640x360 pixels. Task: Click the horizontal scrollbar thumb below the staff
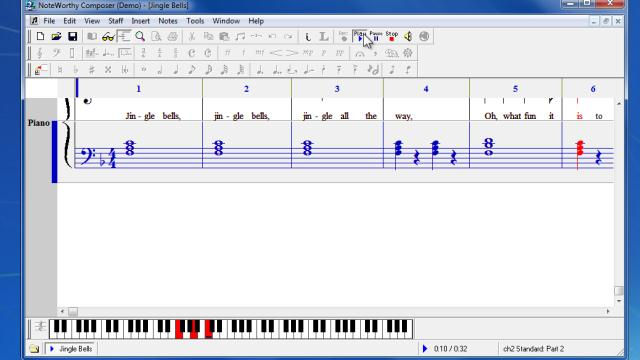click(73, 311)
